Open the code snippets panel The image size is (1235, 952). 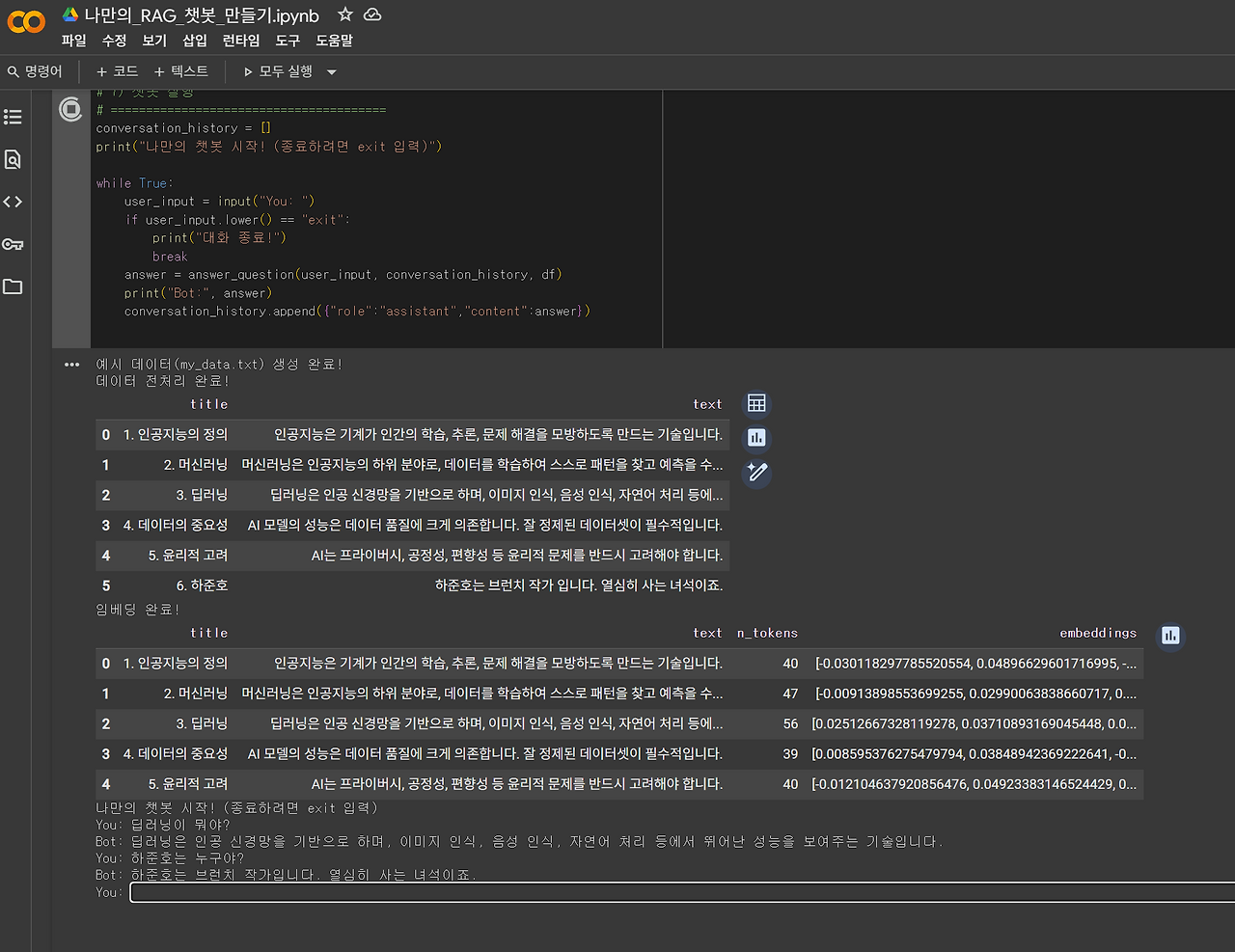[x=13, y=202]
